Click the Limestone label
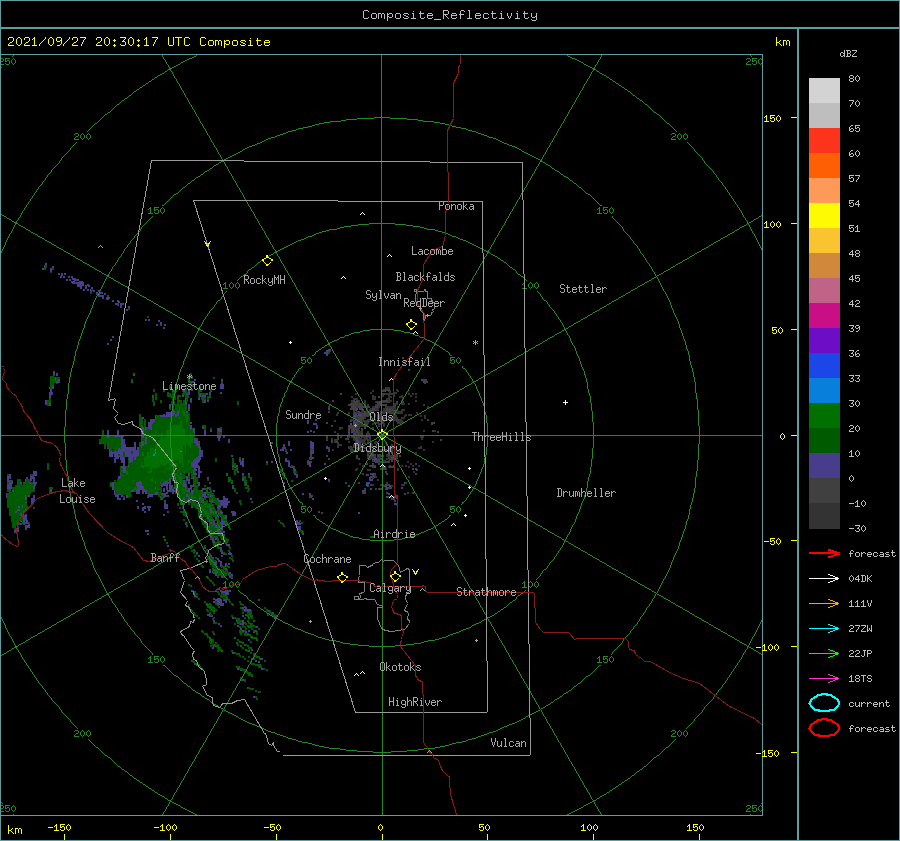The width and height of the screenshot is (900, 841). (x=189, y=386)
